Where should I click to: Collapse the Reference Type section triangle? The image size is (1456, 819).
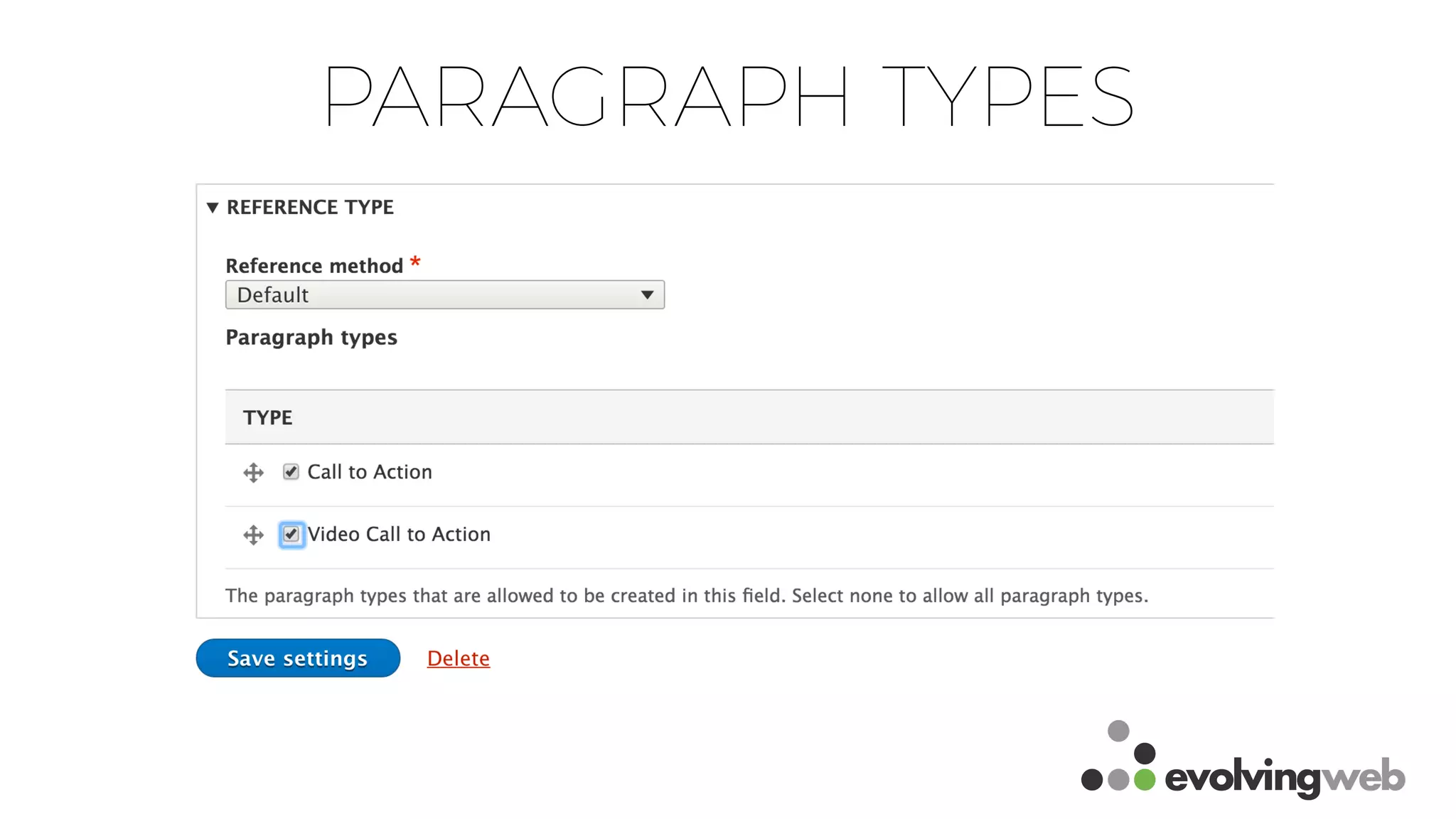pos(212,208)
